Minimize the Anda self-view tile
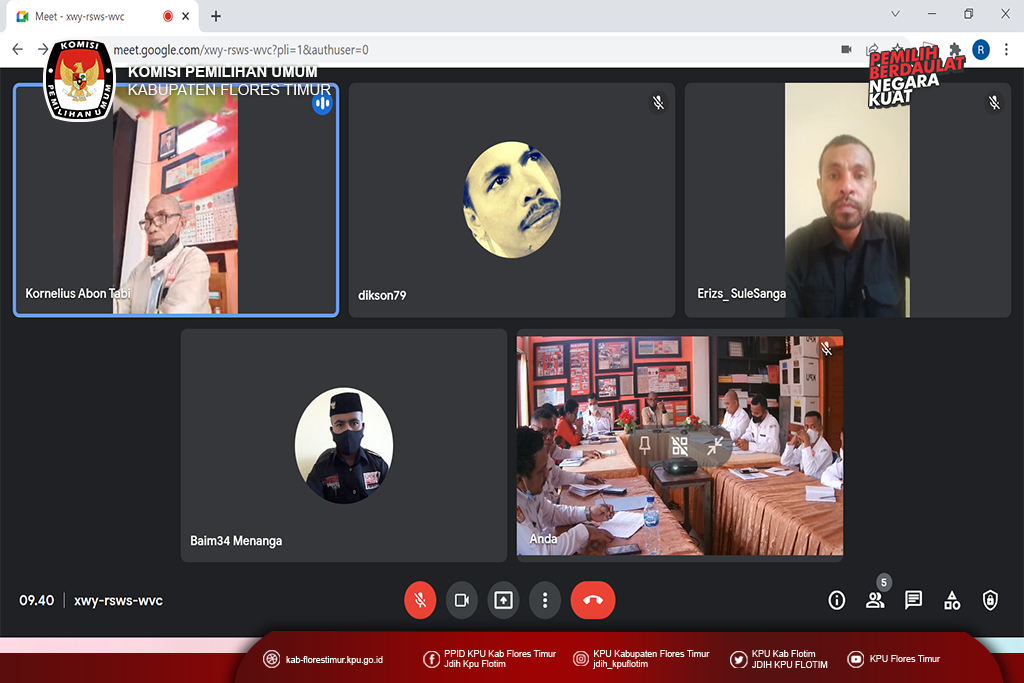Viewport: 1024px width, 683px height. tap(715, 446)
